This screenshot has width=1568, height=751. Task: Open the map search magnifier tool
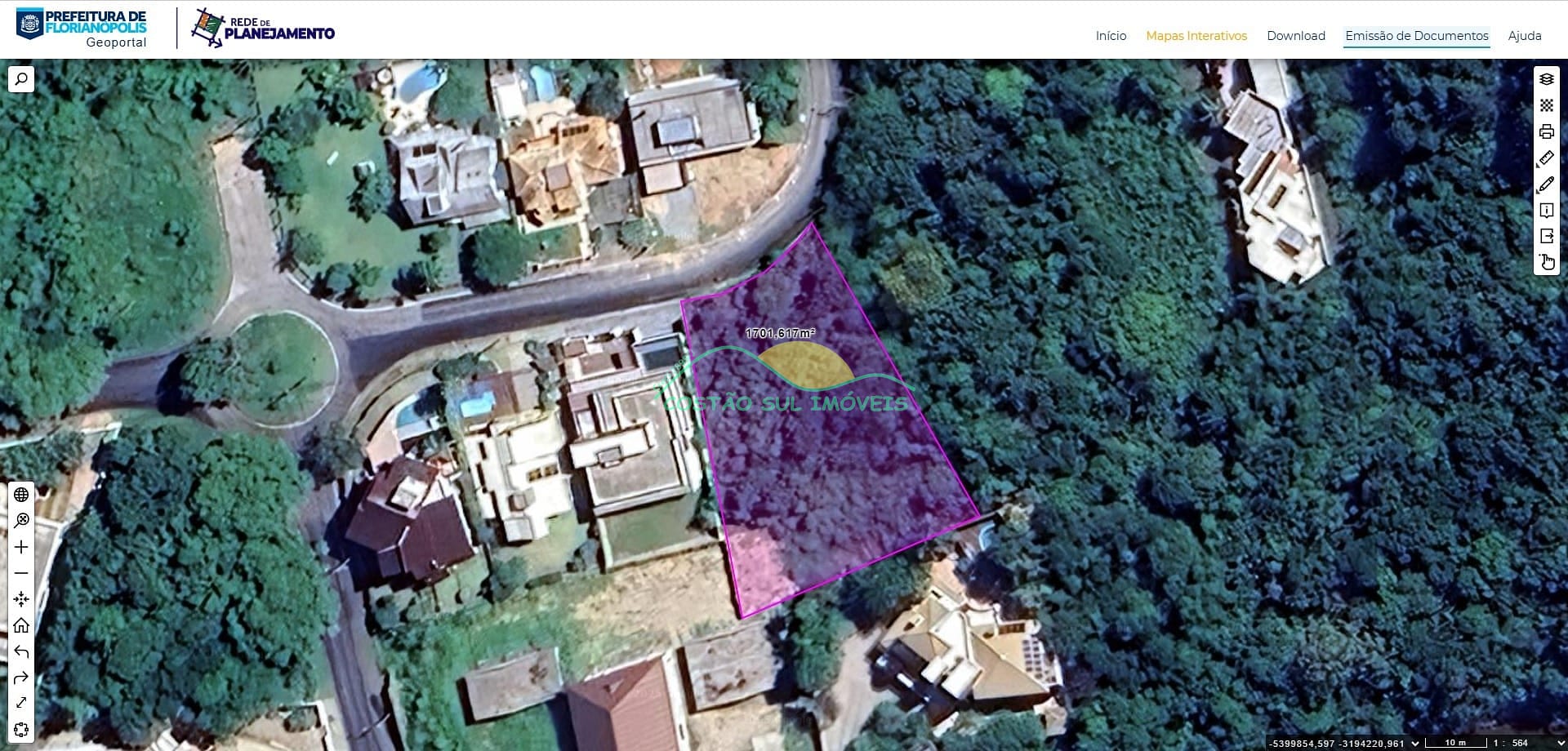point(21,79)
